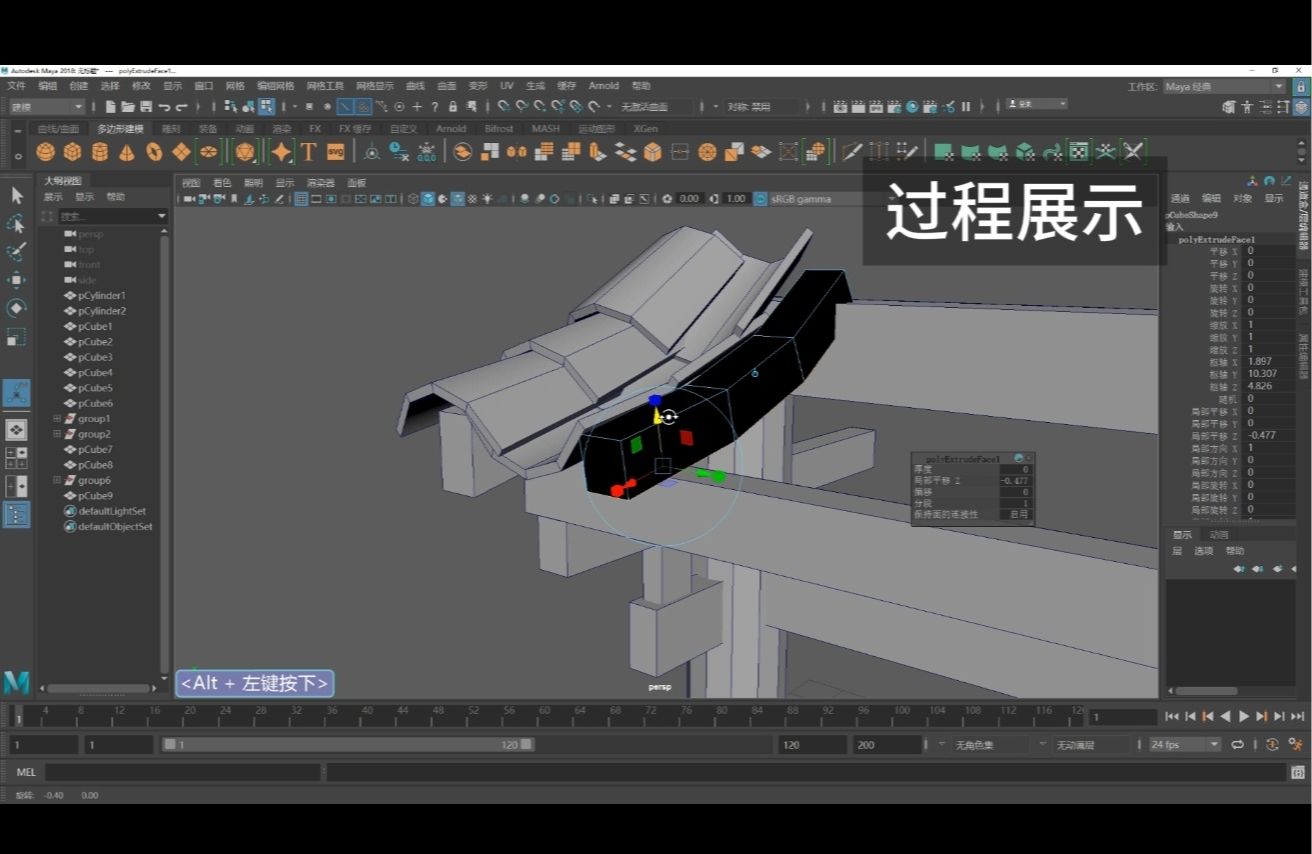1312x854 pixels.
Task: Create a polygon sphere from the shelf
Action: pos(47,150)
